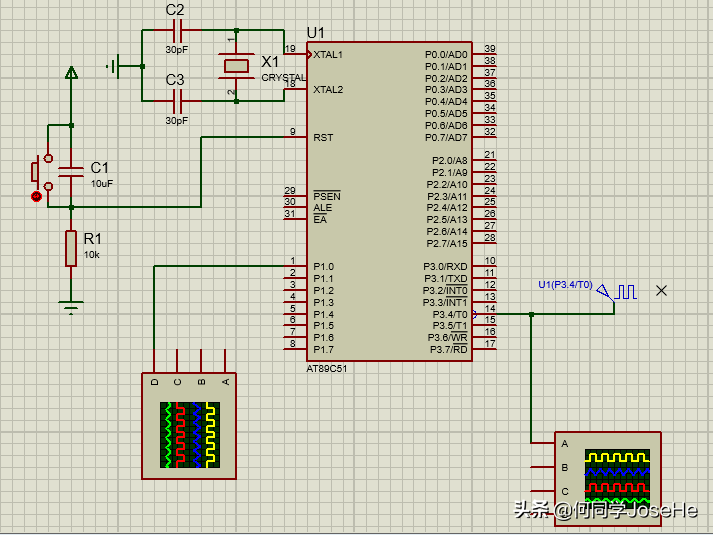Click the P0.7/AD7 pin label
Screen dimensions: 713x535
(446, 137)
